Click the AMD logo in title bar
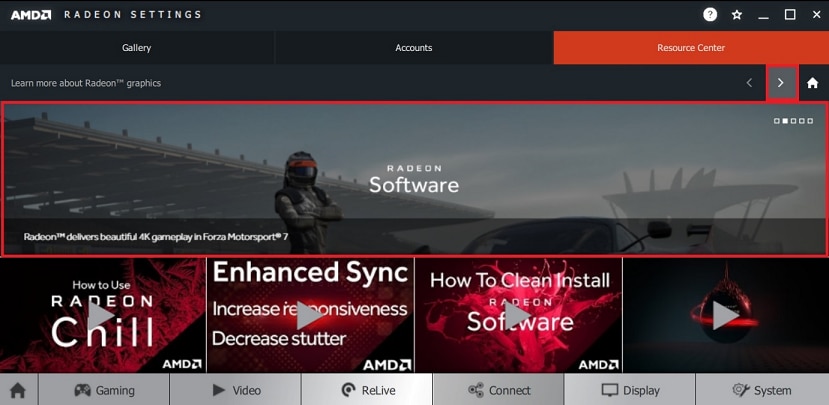This screenshot has height=405, width=829. [x=31, y=15]
